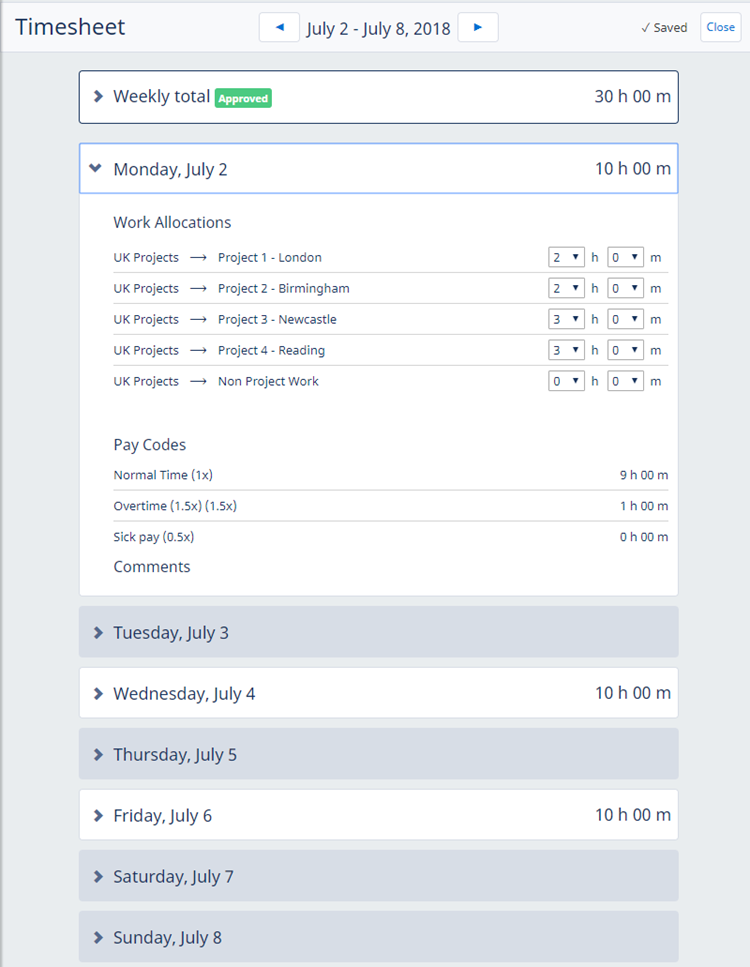Collapse the Monday, July 2 section
Screen dimensions: 750x967
[x=96, y=169]
